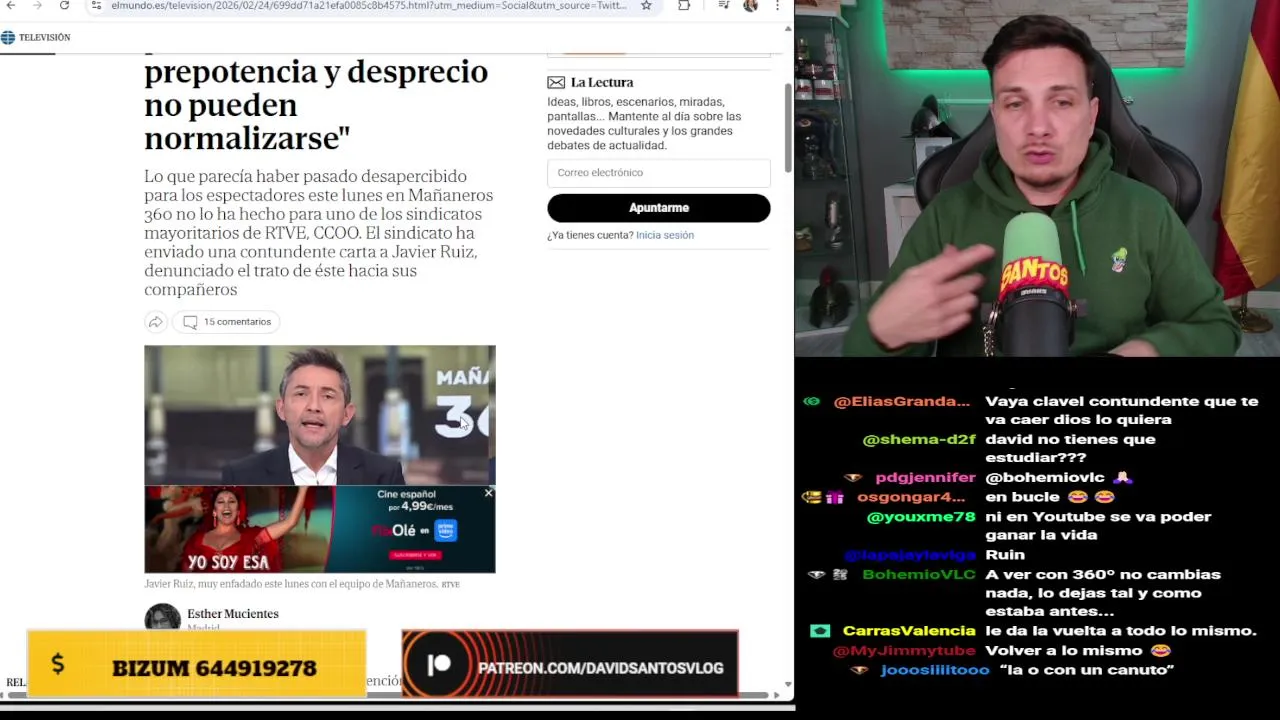Screen dimensions: 1280x720
Task: Open the Televisión section link
Action: point(44,38)
